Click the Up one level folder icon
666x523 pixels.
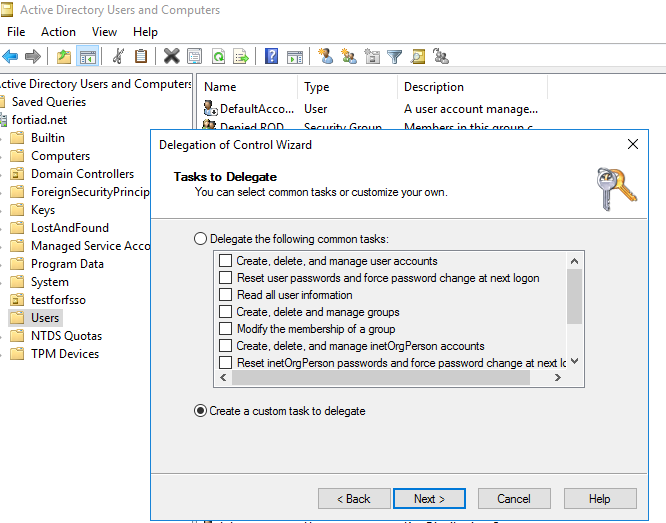[x=64, y=57]
